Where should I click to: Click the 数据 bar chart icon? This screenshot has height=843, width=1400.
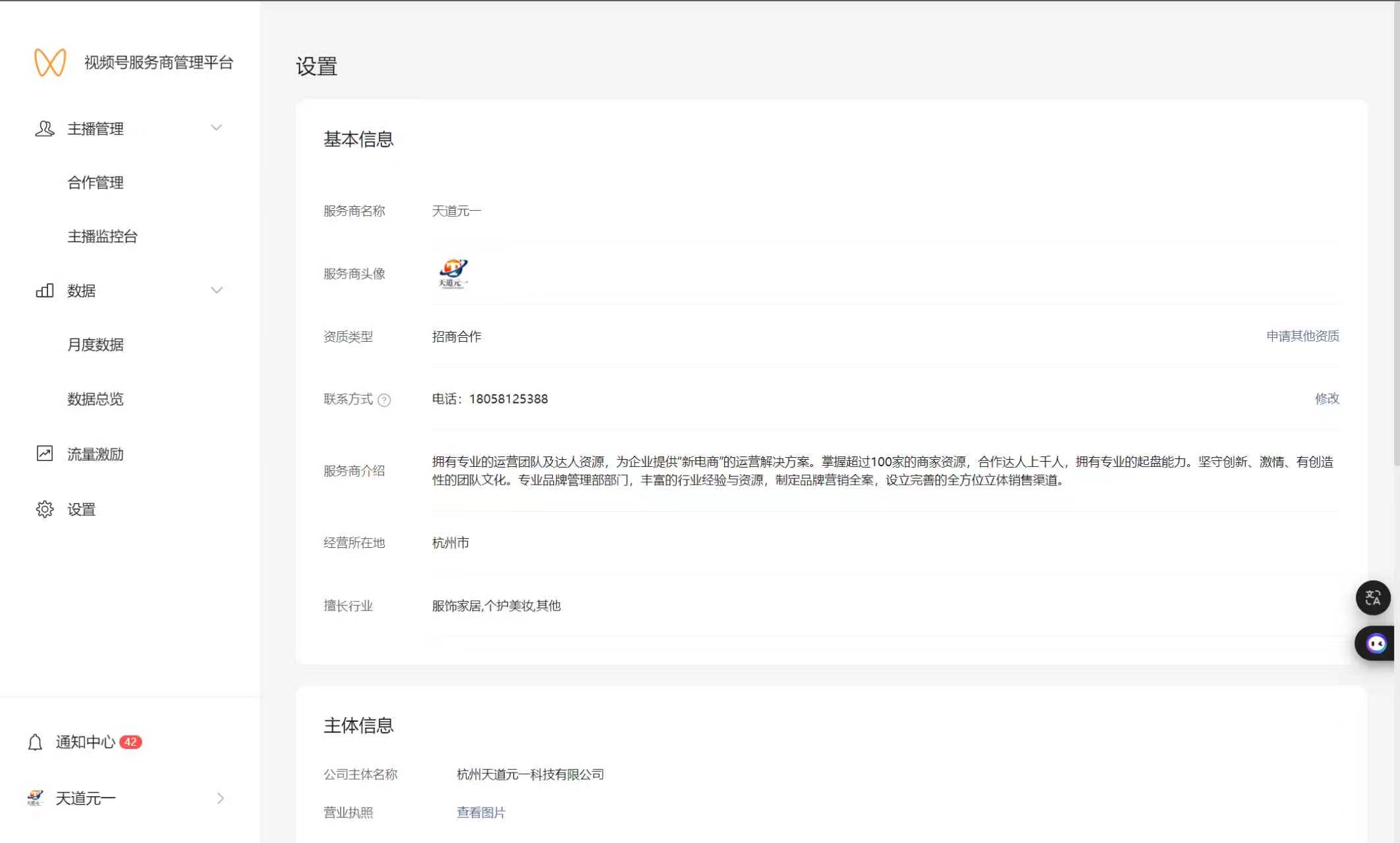(x=45, y=290)
